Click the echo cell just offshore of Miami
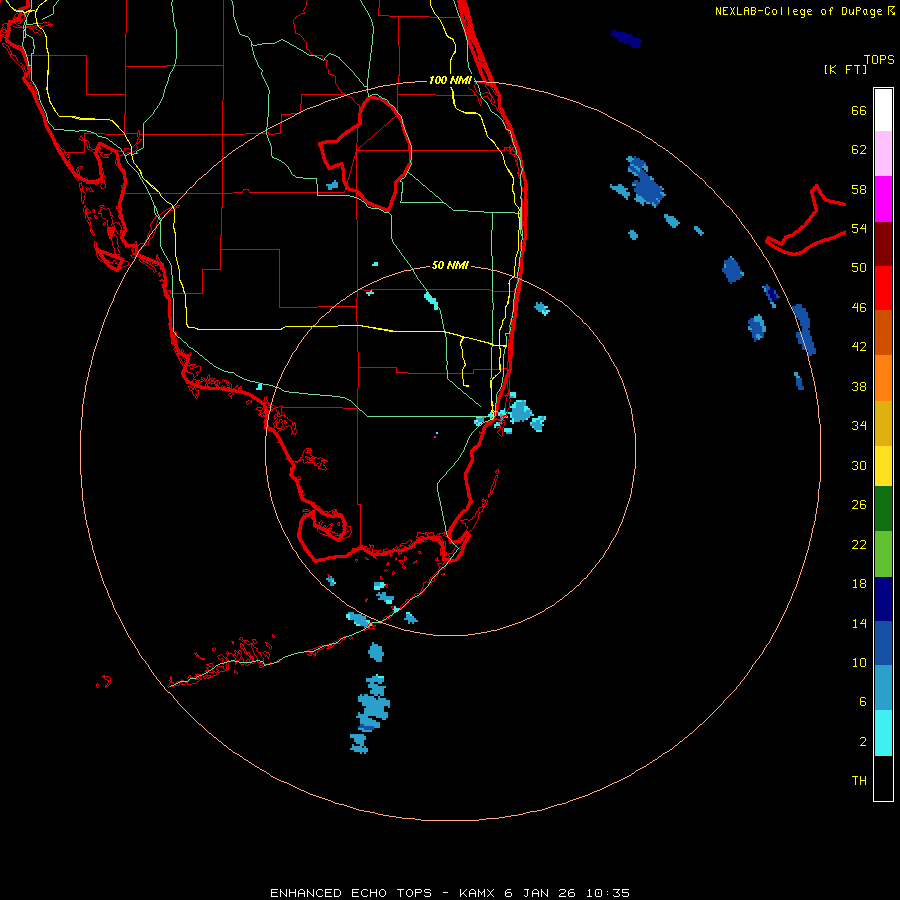The image size is (900, 900). point(521,411)
